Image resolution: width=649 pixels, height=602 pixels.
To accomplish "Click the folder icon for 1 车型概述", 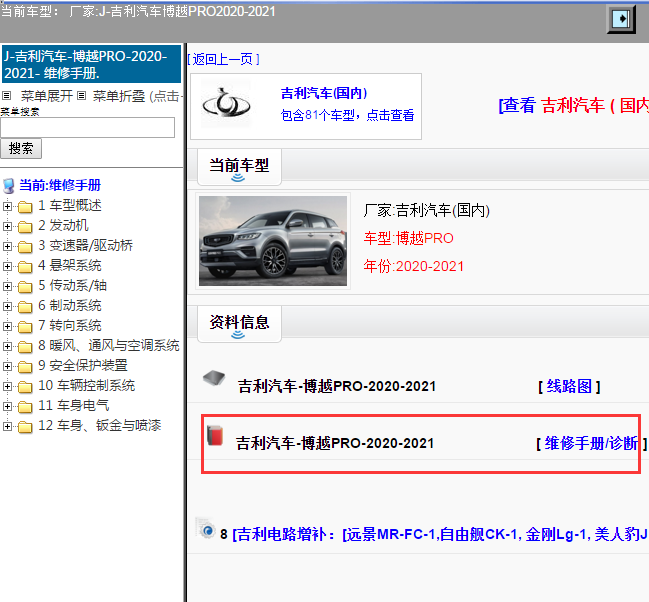I will point(25,206).
